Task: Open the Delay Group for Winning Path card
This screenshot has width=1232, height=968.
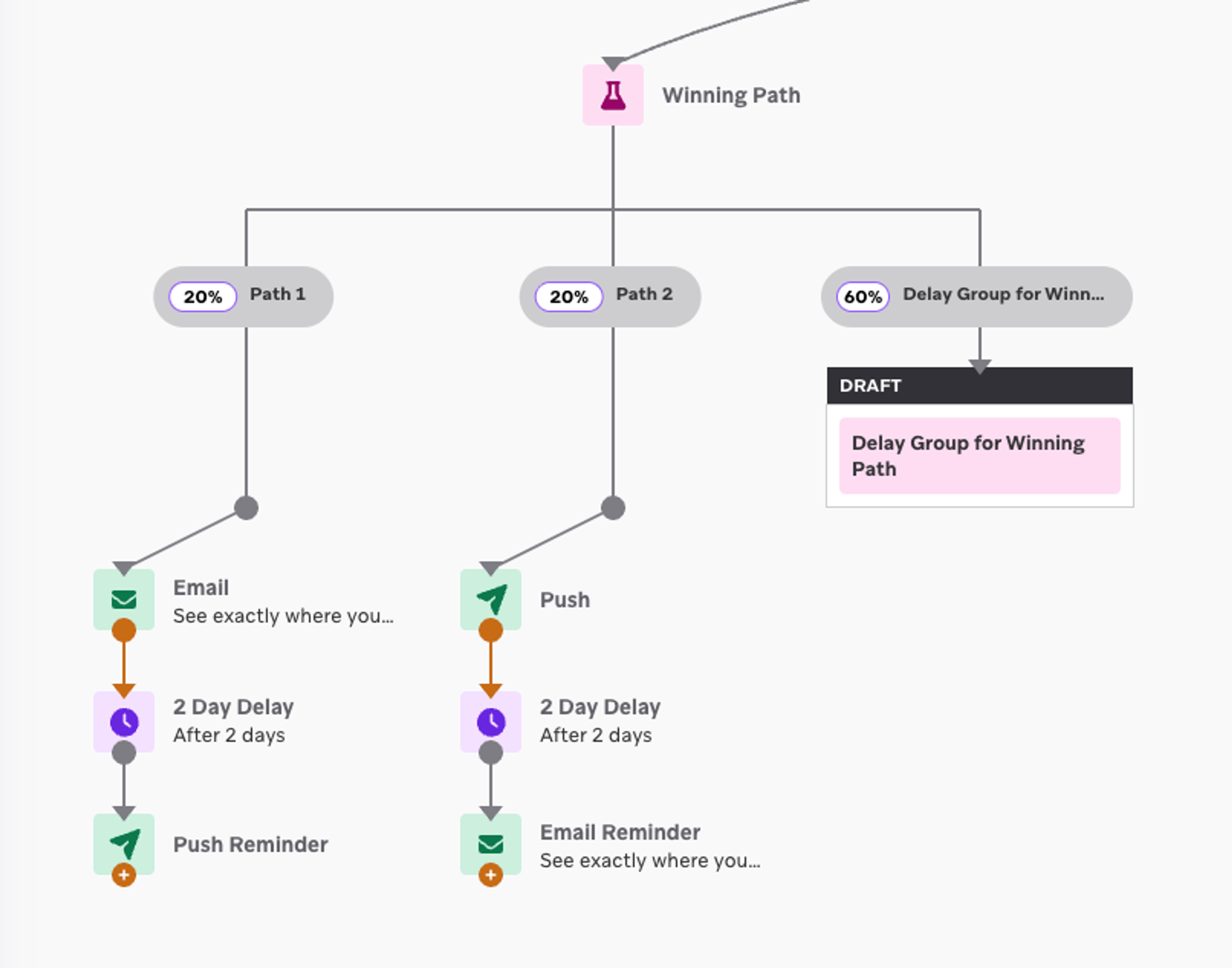Action: 980,456
